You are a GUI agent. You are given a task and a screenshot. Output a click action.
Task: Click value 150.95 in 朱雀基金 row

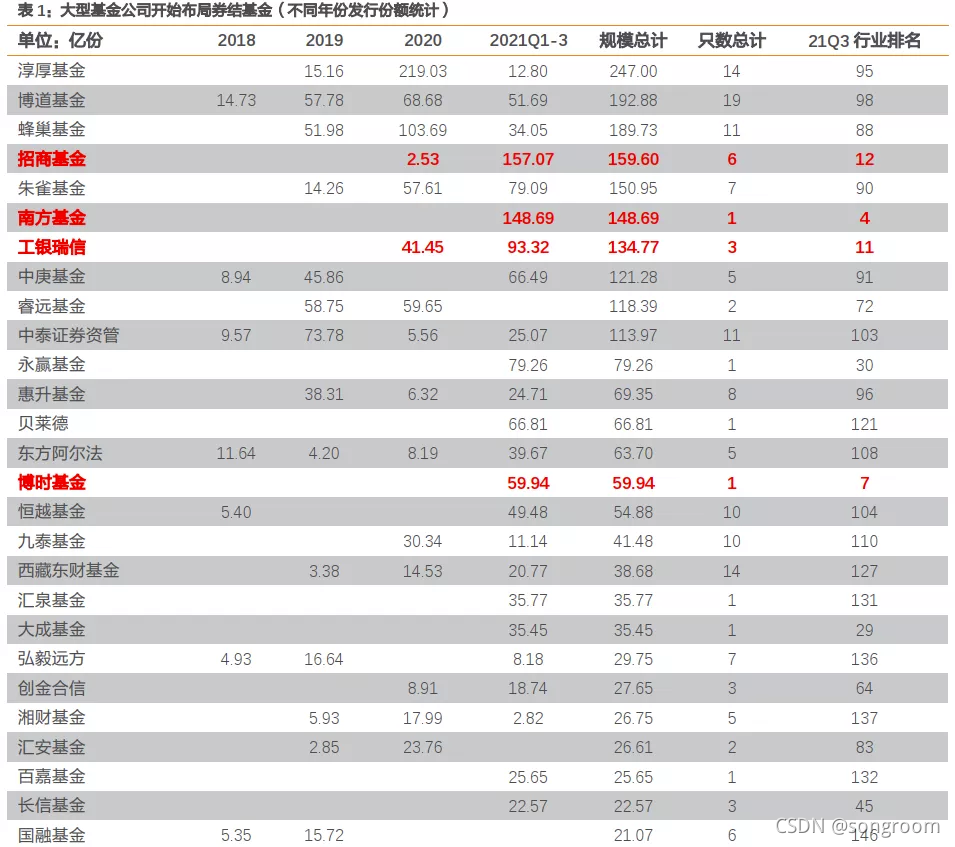(633, 189)
